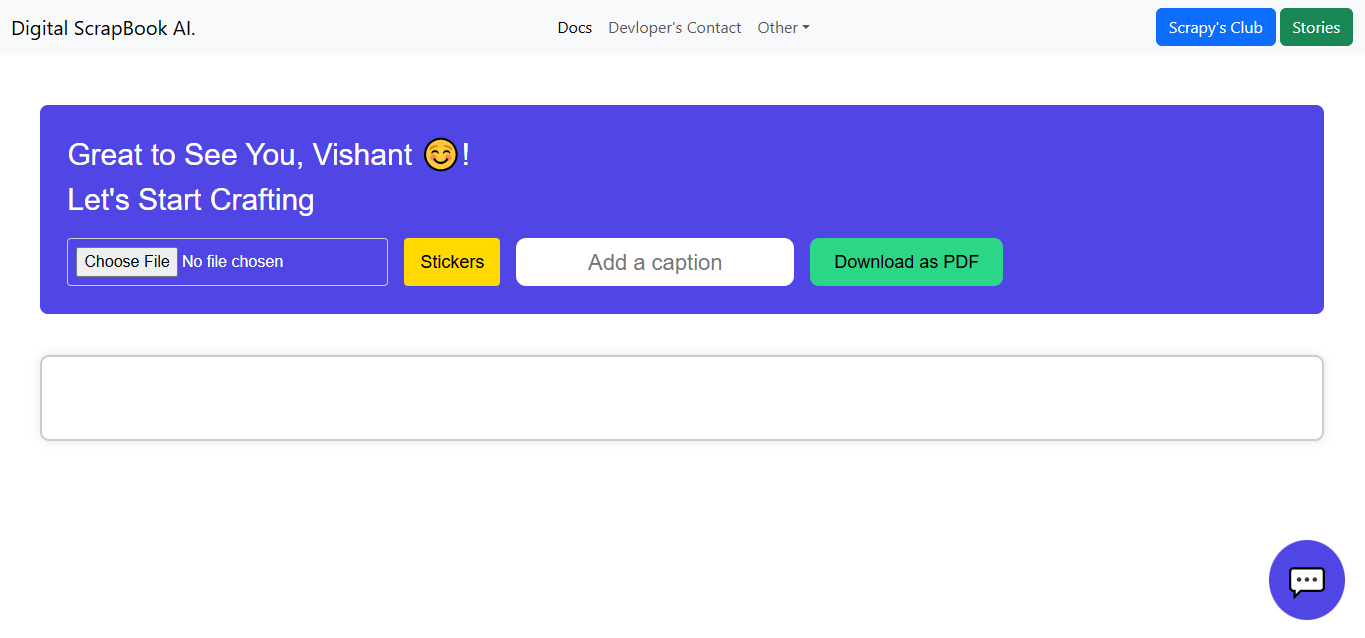Click the caret arrow beside Other
Screen dimensions: 1365x638
[x=806, y=28]
